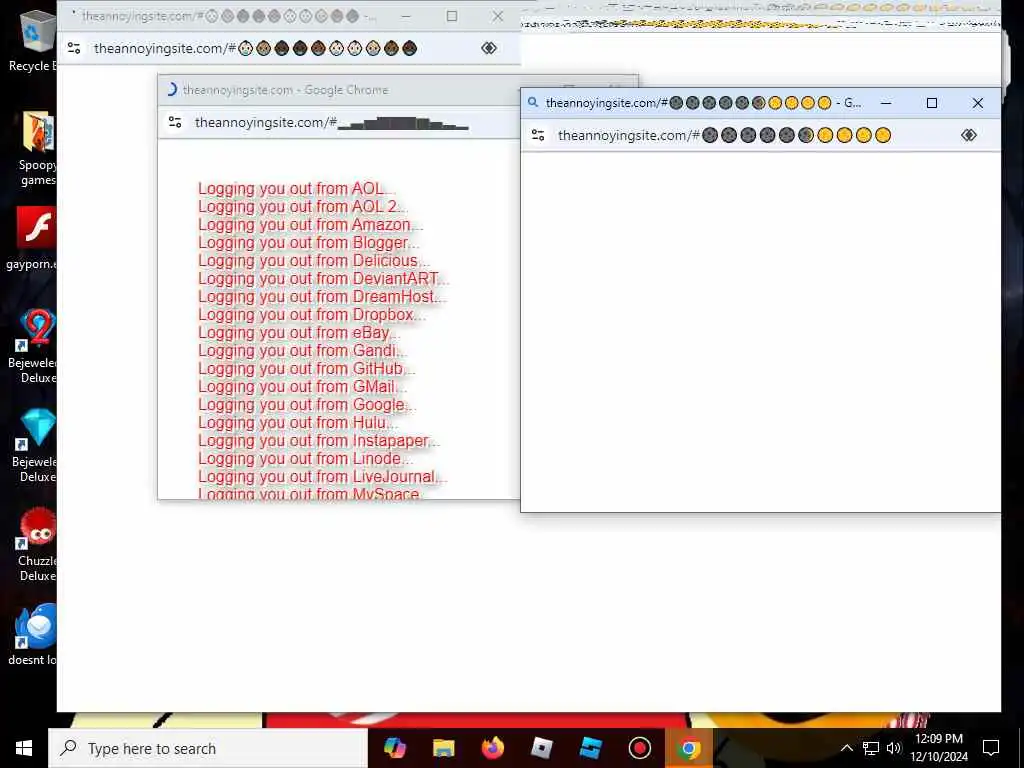
Task: Click the diamond extension icon in the baby-emoji window
Action: (x=488, y=48)
